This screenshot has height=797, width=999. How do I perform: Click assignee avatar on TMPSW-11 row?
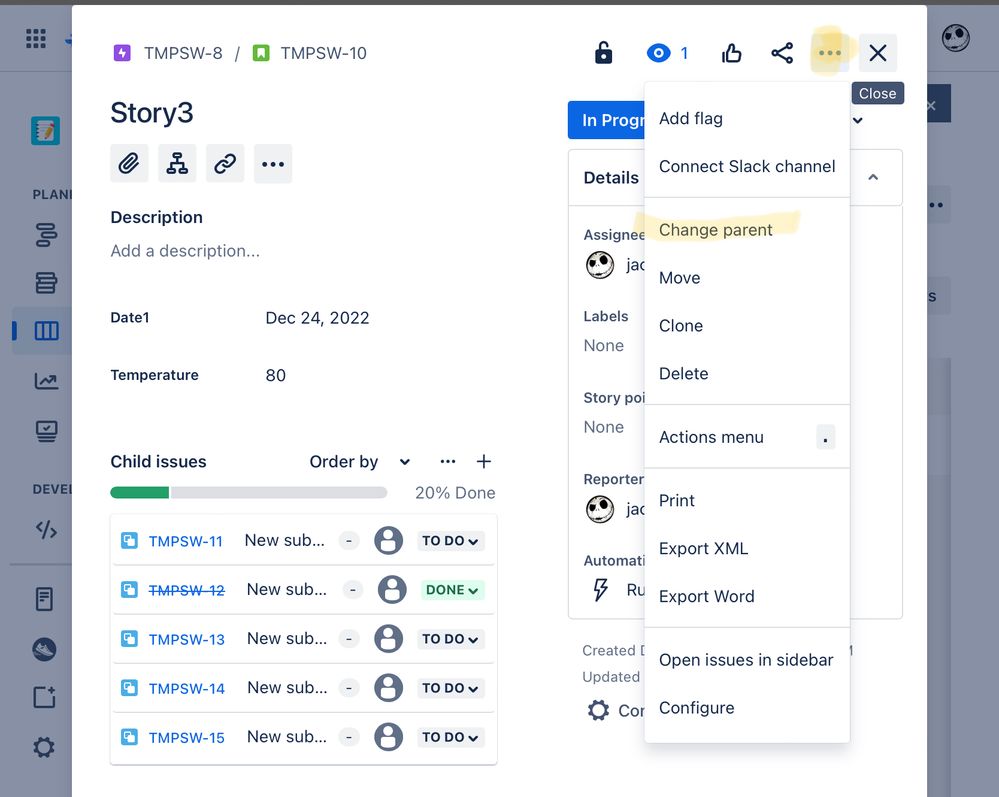[389, 541]
